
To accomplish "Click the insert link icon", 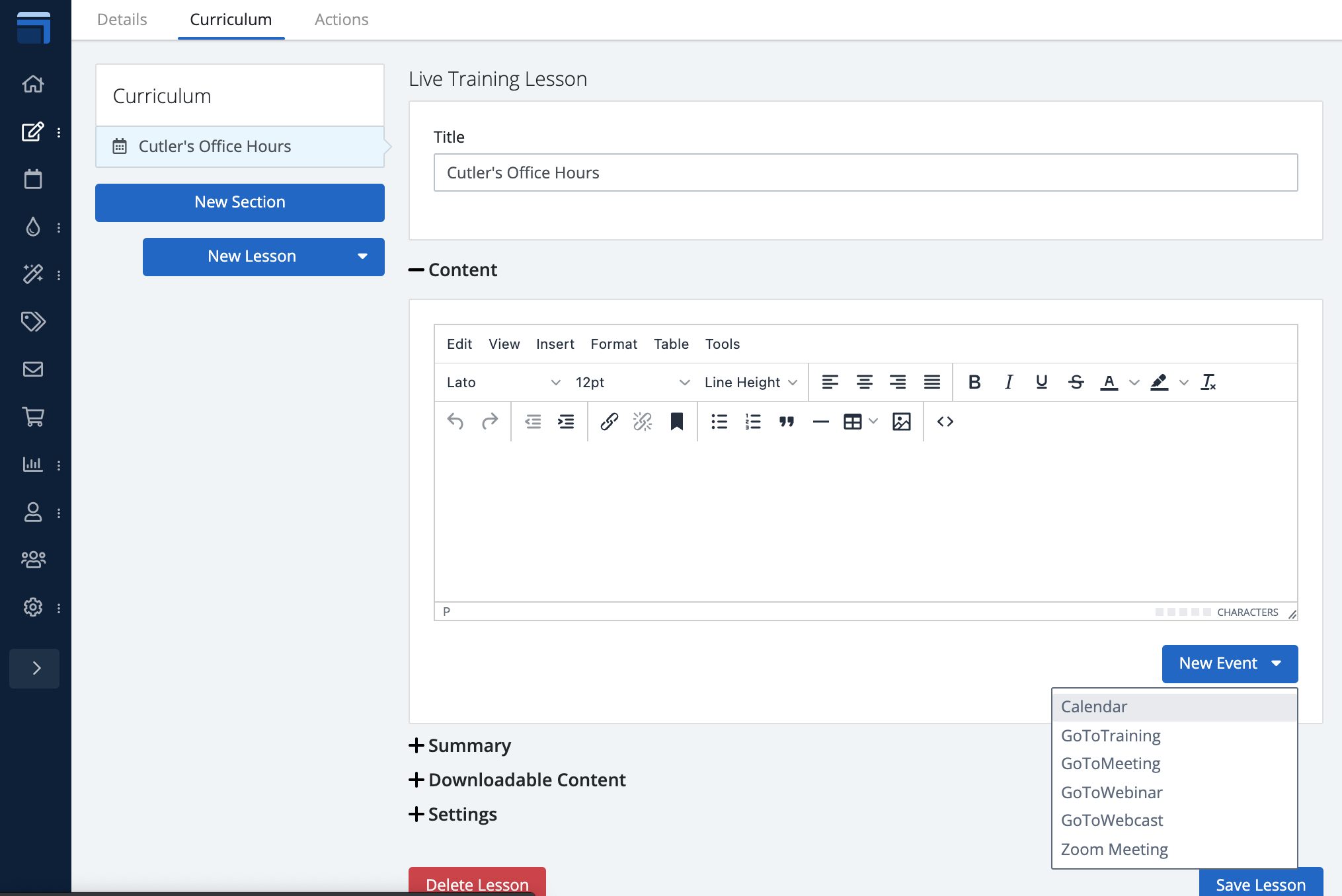I will click(609, 422).
